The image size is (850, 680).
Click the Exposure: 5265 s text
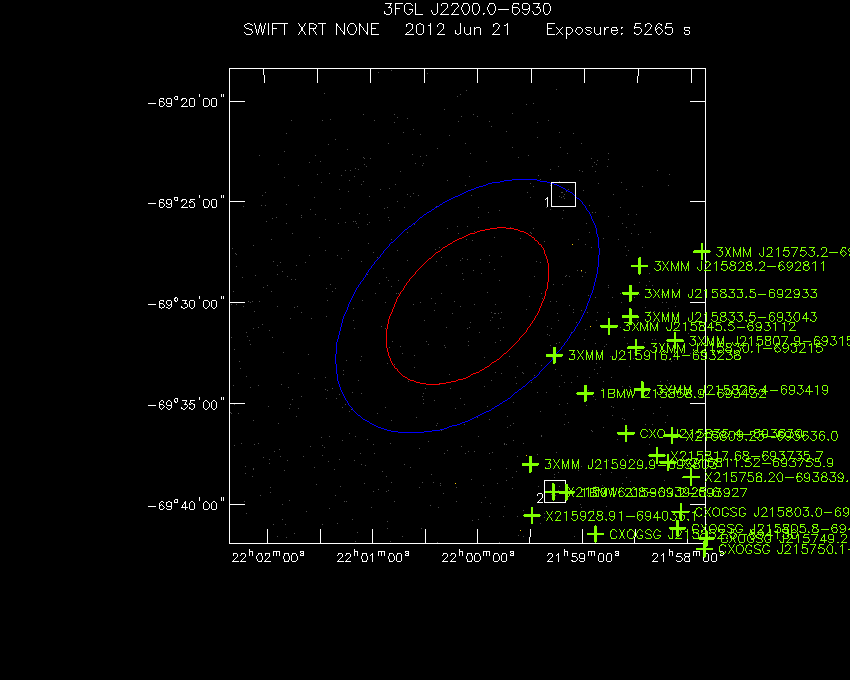pyautogui.click(x=618, y=30)
